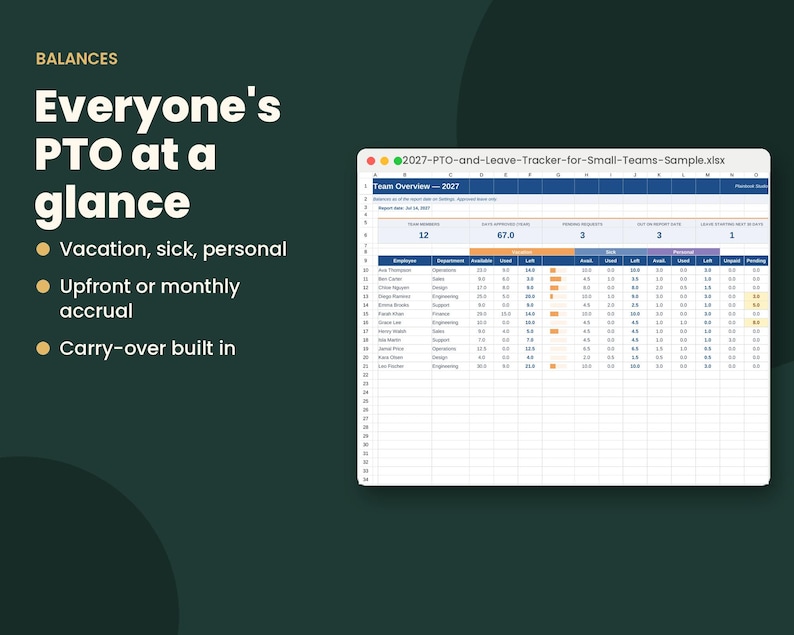This screenshot has height=635, width=794.
Task: Click the purple Personal group header
Action: pyautogui.click(x=683, y=252)
